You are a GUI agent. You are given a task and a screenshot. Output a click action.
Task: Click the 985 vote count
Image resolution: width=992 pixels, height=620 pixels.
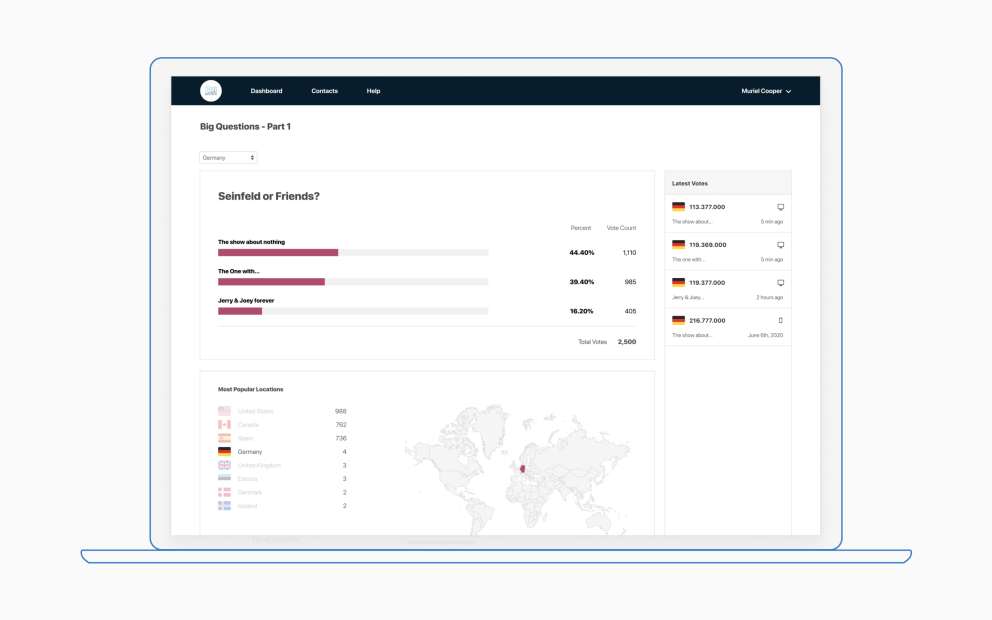click(x=630, y=282)
